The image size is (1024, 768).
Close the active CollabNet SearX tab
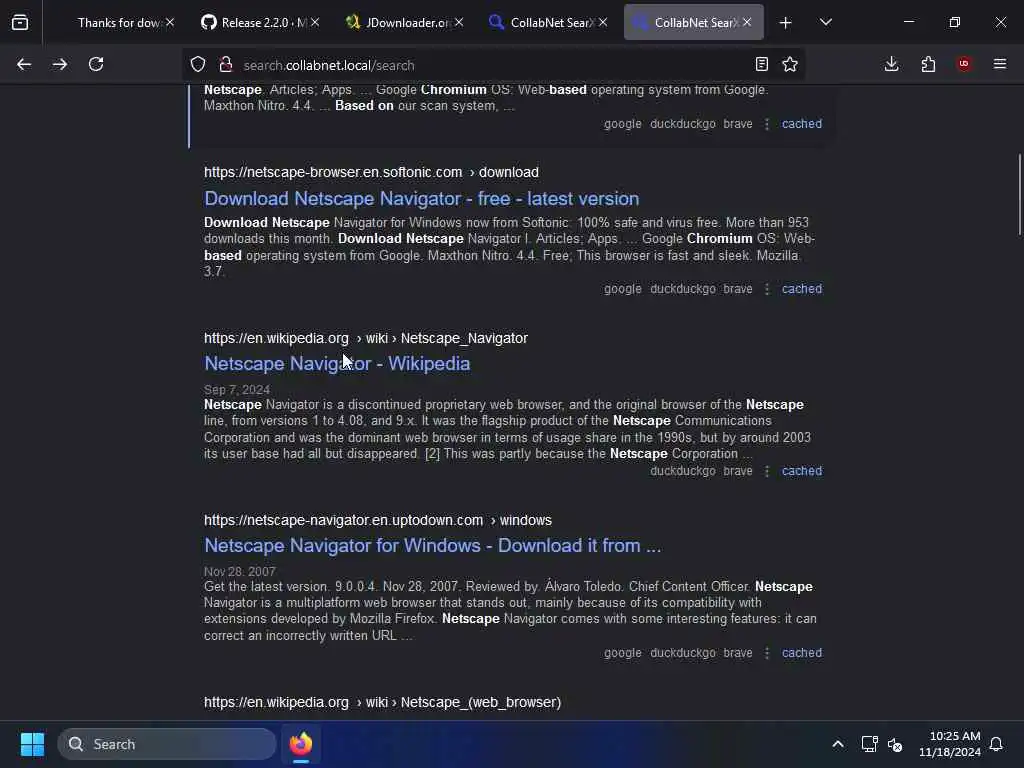point(747,23)
